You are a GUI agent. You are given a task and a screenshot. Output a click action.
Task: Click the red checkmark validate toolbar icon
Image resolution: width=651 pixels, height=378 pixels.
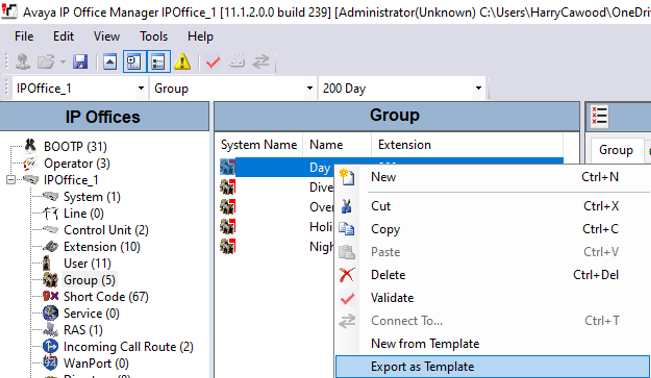click(x=213, y=62)
